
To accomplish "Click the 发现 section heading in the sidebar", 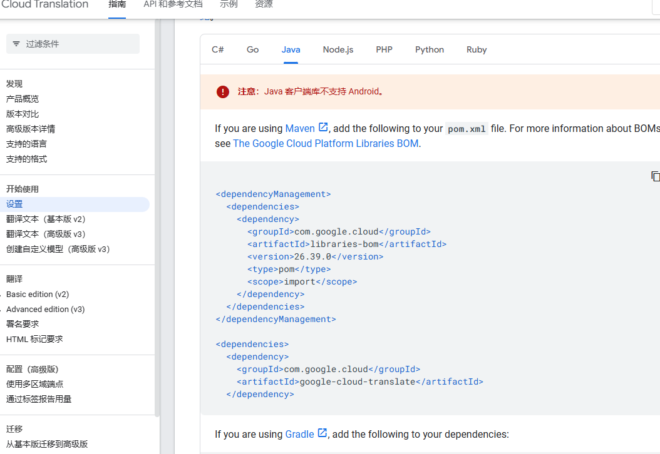I will 14,84.
